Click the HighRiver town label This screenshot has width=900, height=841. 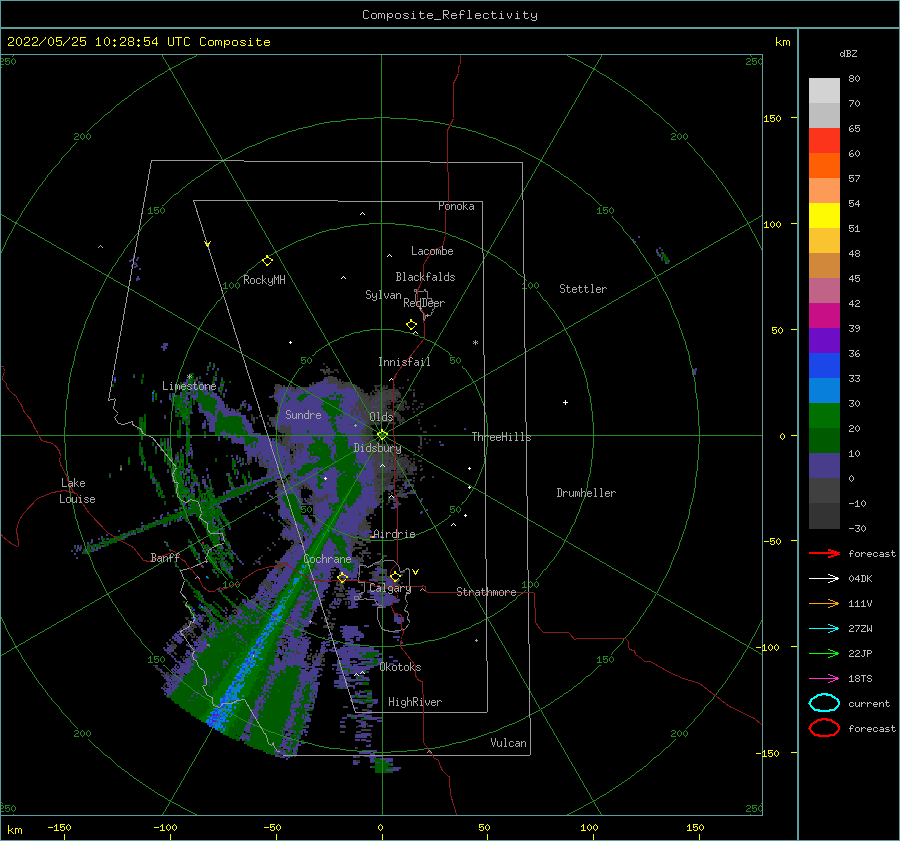415,702
